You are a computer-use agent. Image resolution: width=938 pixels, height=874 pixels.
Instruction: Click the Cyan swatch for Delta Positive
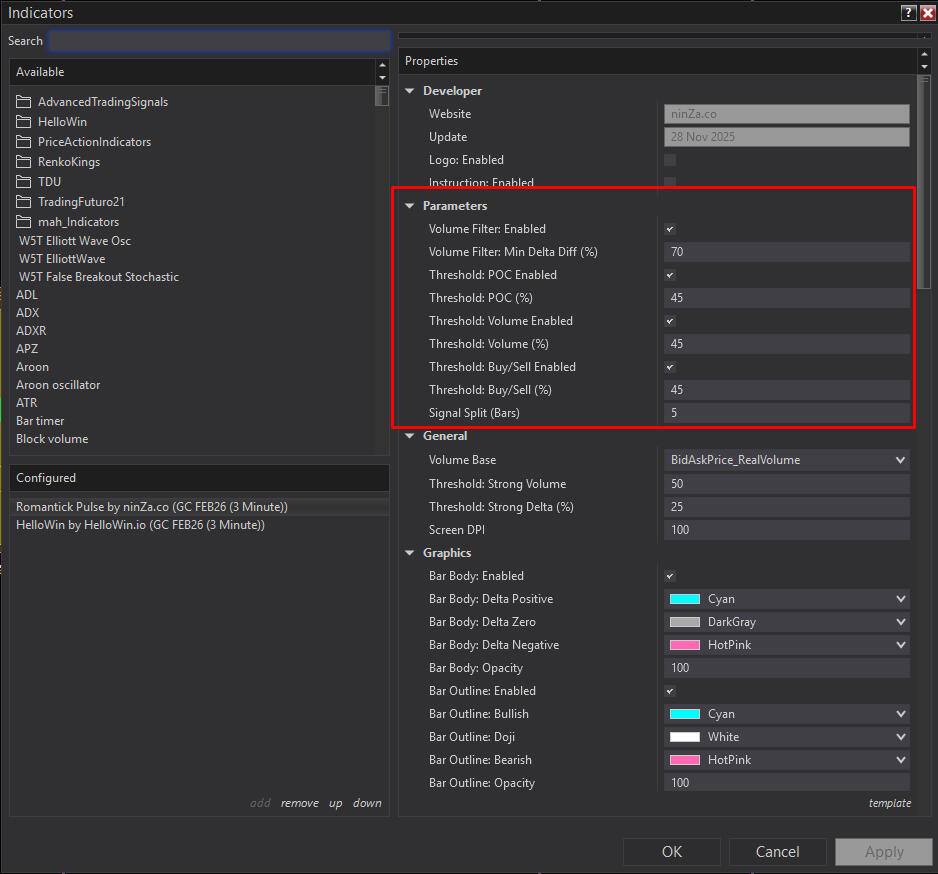pos(685,599)
